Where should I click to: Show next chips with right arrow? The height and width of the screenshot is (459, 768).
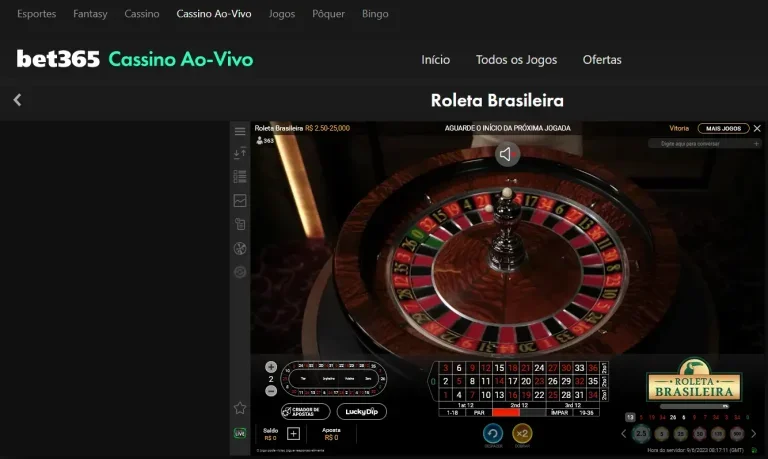pyautogui.click(x=754, y=434)
